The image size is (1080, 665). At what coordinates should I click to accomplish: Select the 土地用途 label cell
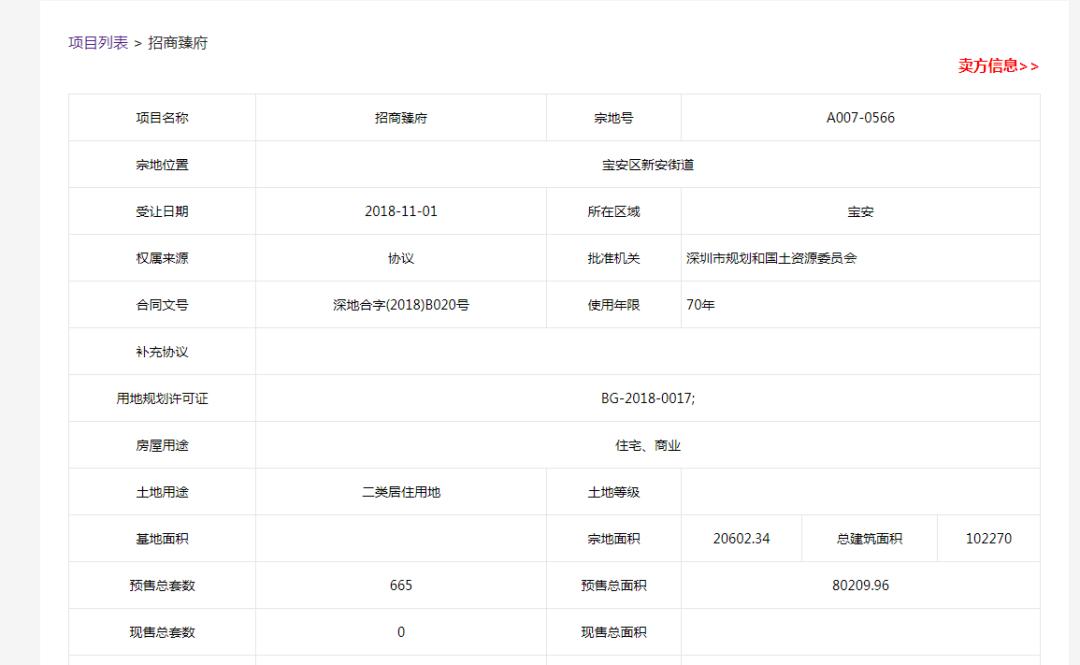click(x=162, y=492)
